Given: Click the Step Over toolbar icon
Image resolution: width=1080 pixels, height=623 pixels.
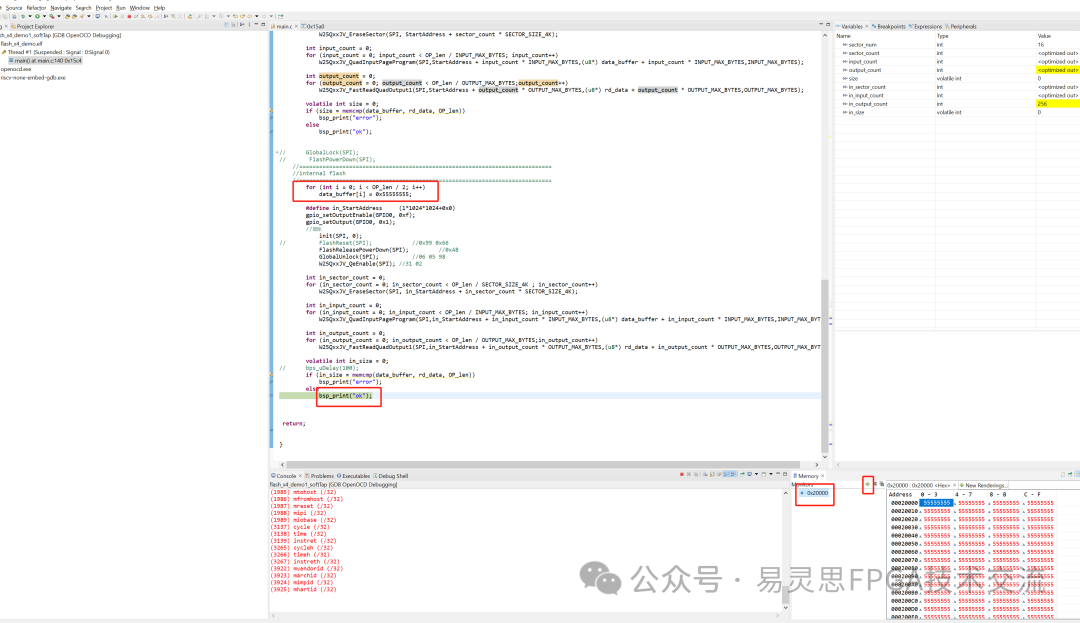Looking at the screenshot, I should pos(150,17).
